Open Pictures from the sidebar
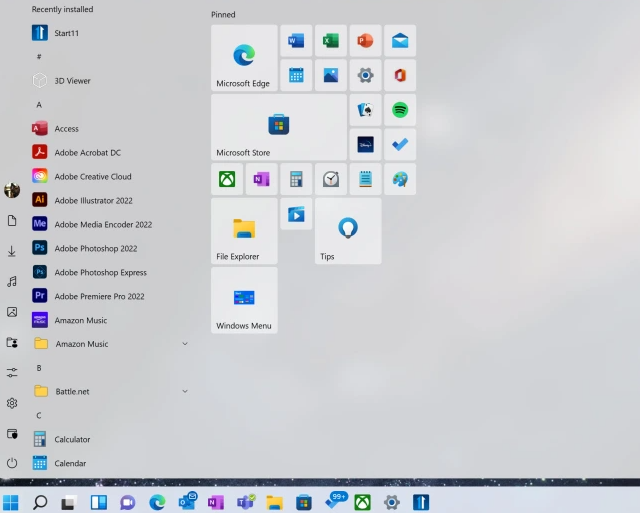 [x=12, y=312]
